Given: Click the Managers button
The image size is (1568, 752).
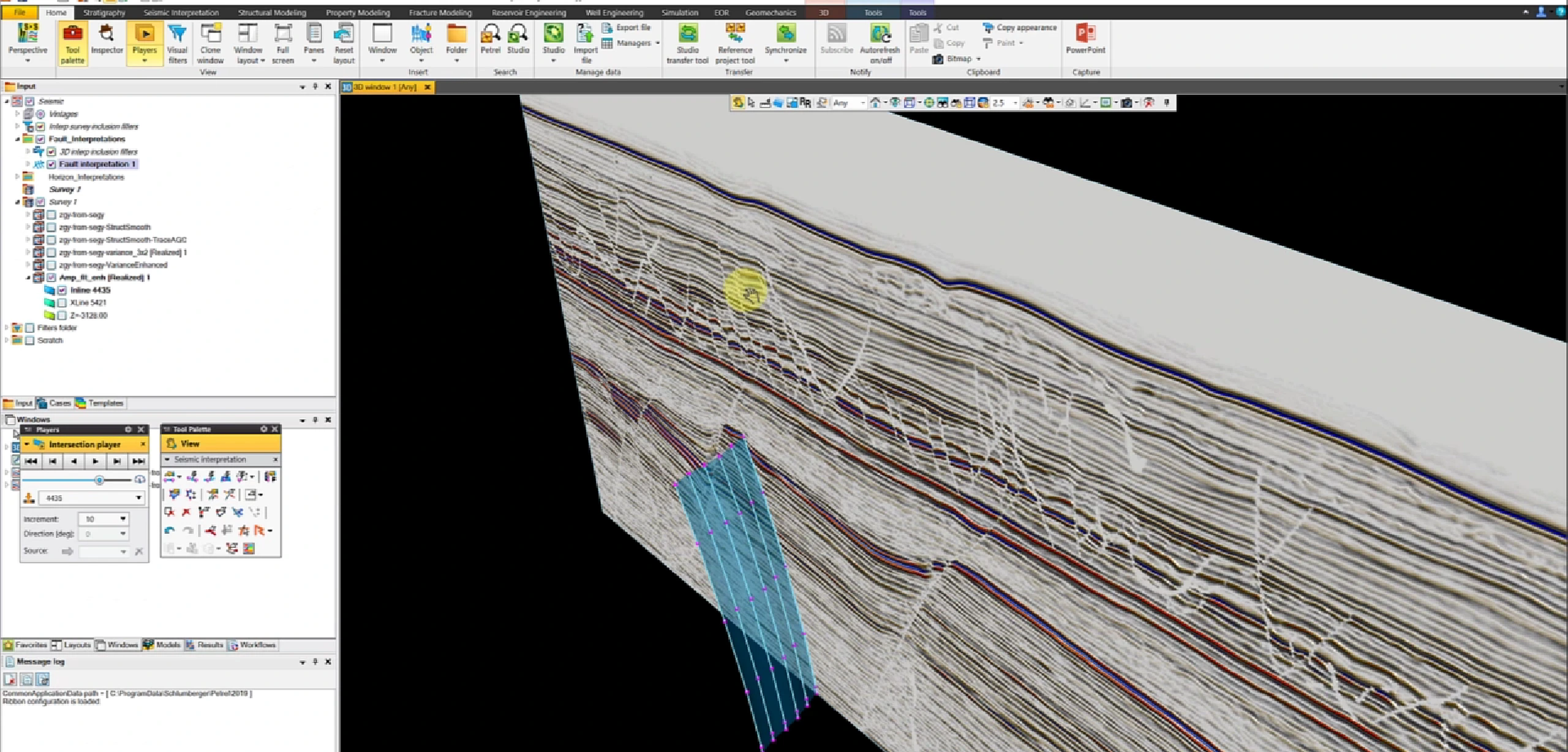Looking at the screenshot, I should 630,44.
